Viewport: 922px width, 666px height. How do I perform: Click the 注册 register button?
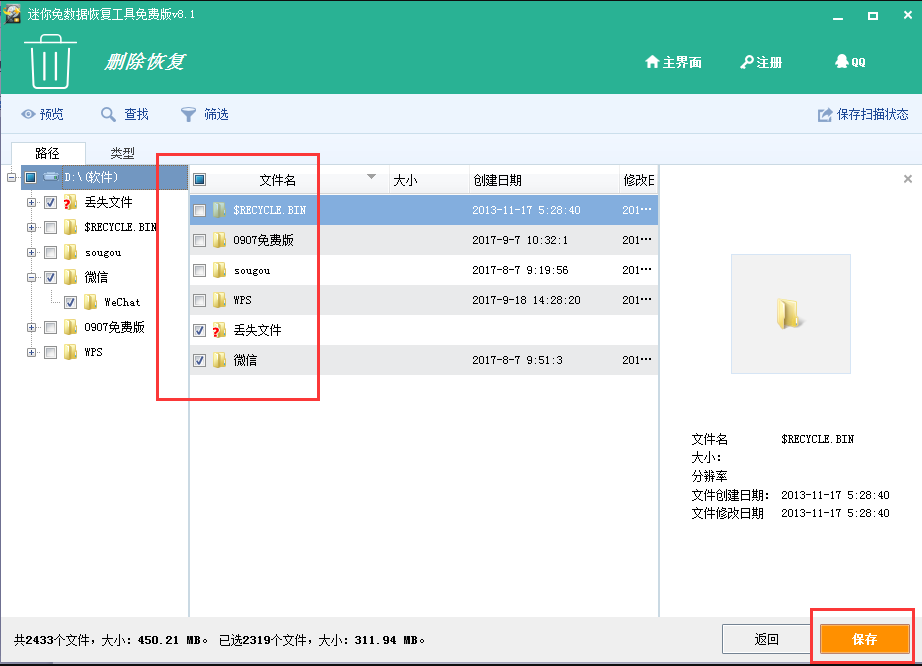[761, 62]
